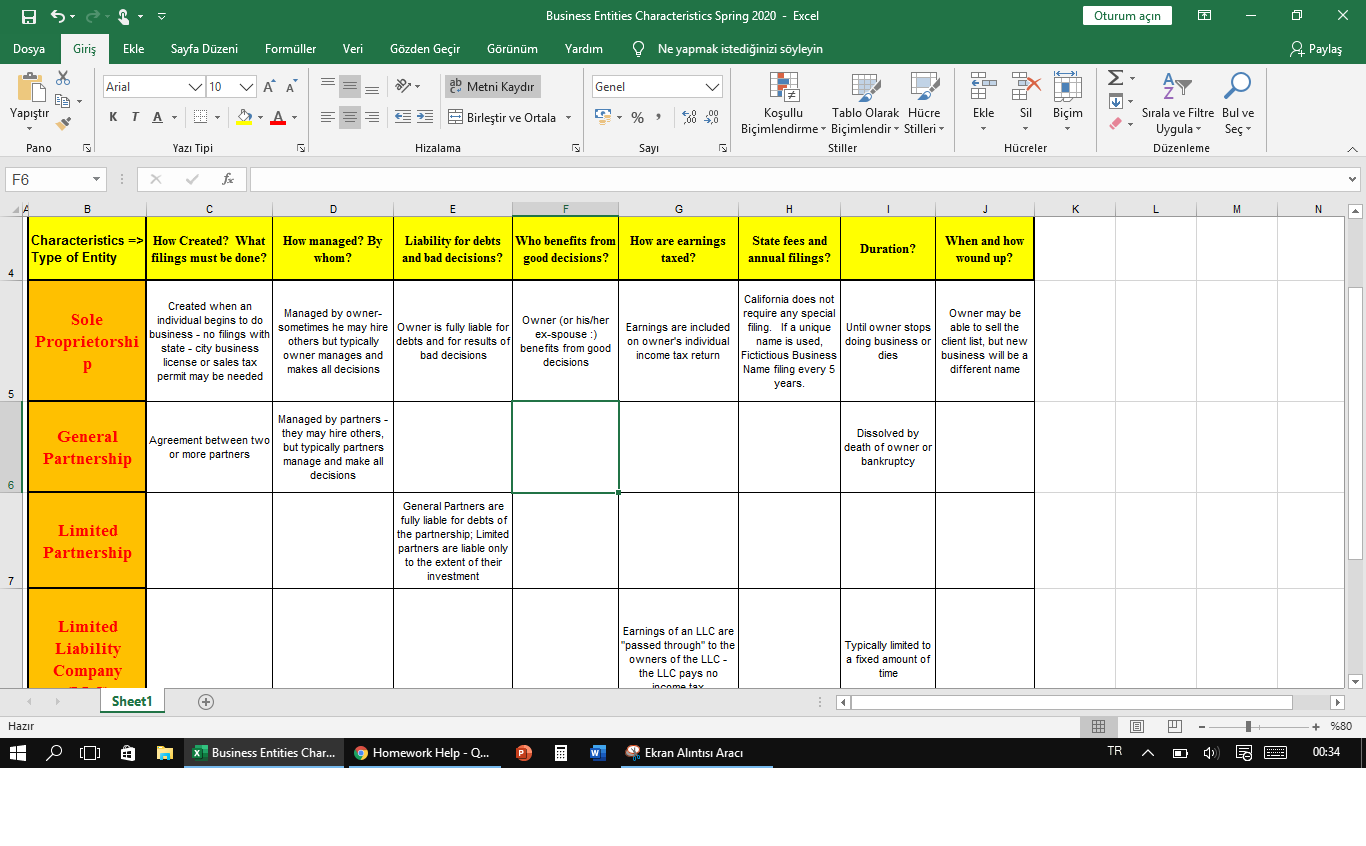
Task: Open the Hücre Stilleri gallery
Action: [925, 105]
